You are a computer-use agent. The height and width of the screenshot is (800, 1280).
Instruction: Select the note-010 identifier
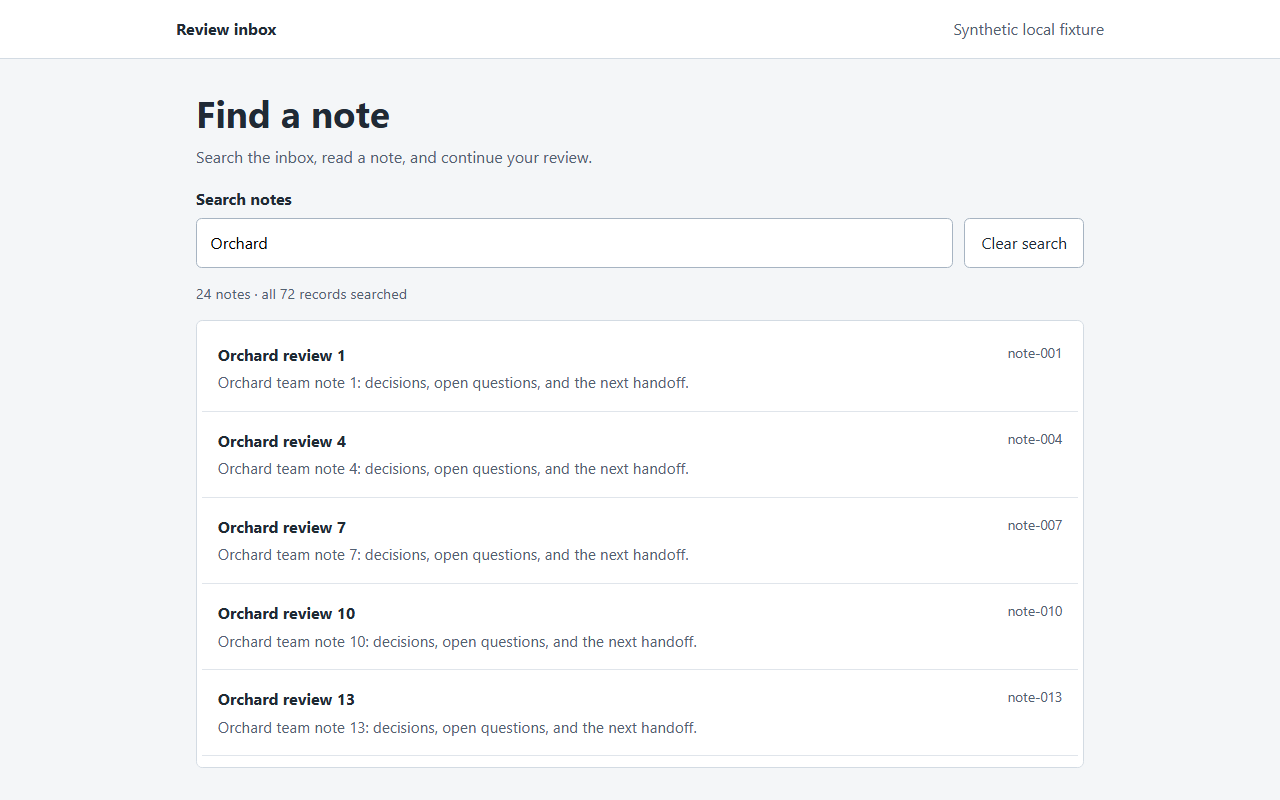point(1035,611)
